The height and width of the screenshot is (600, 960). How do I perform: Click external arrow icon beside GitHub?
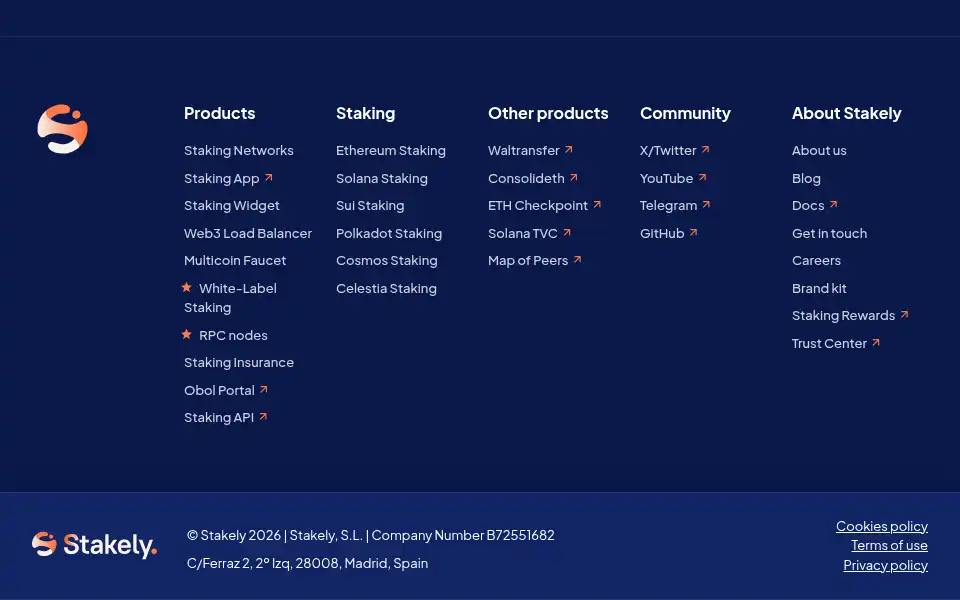coord(693,233)
